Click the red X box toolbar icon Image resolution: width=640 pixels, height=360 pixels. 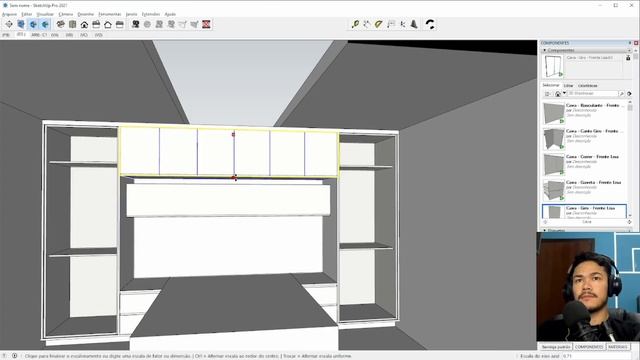(x=206, y=24)
